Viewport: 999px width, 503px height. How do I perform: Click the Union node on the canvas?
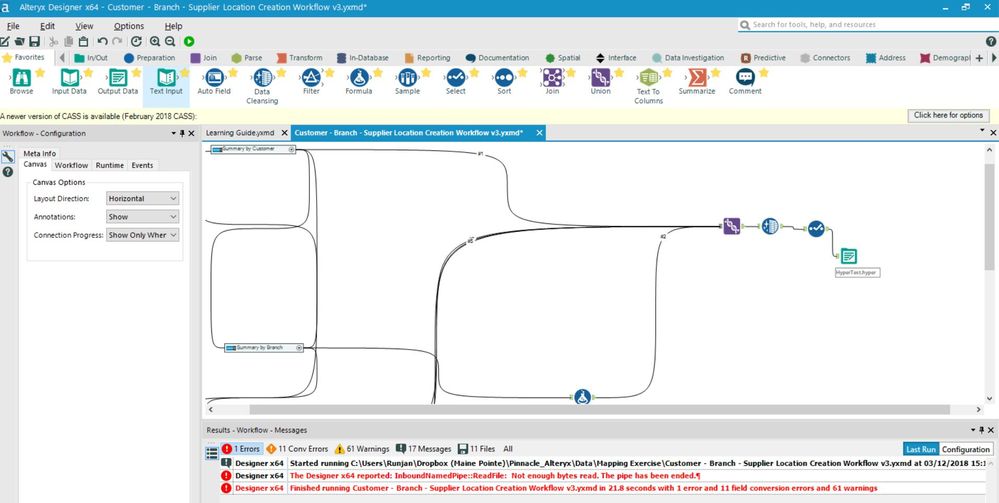tap(731, 226)
